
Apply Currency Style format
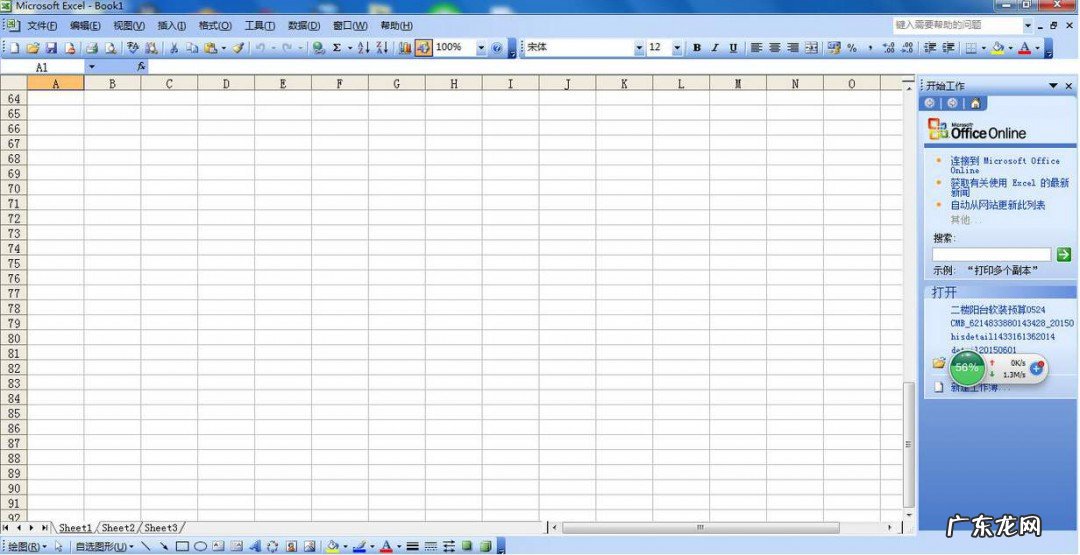(x=834, y=48)
